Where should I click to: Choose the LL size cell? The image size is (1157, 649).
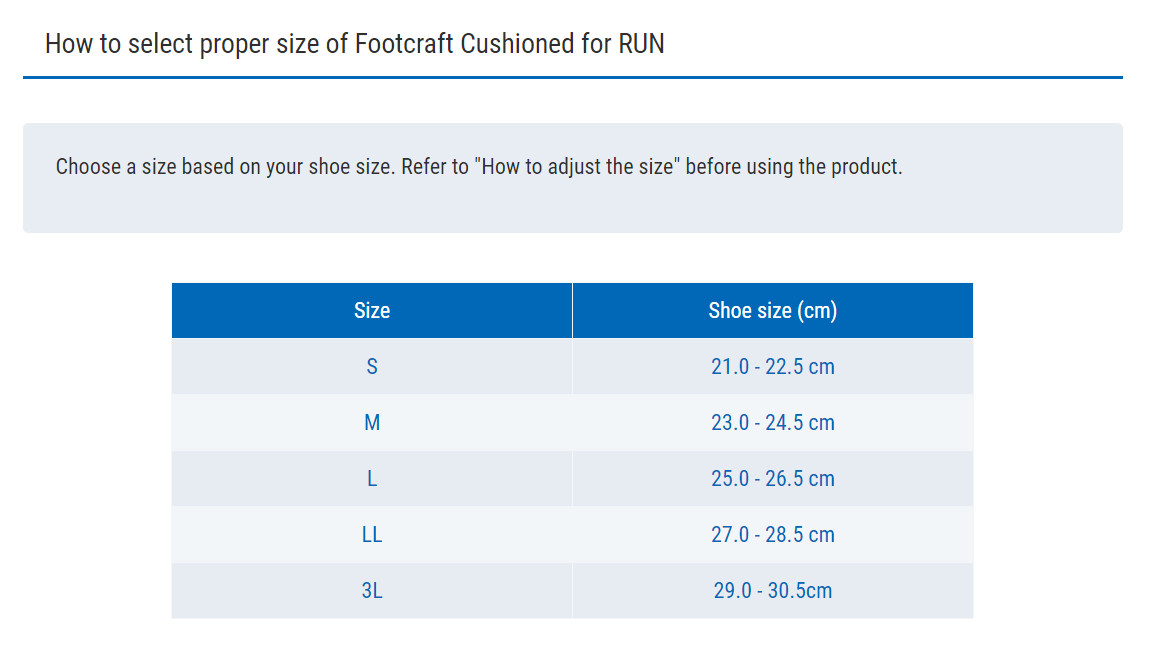click(372, 534)
